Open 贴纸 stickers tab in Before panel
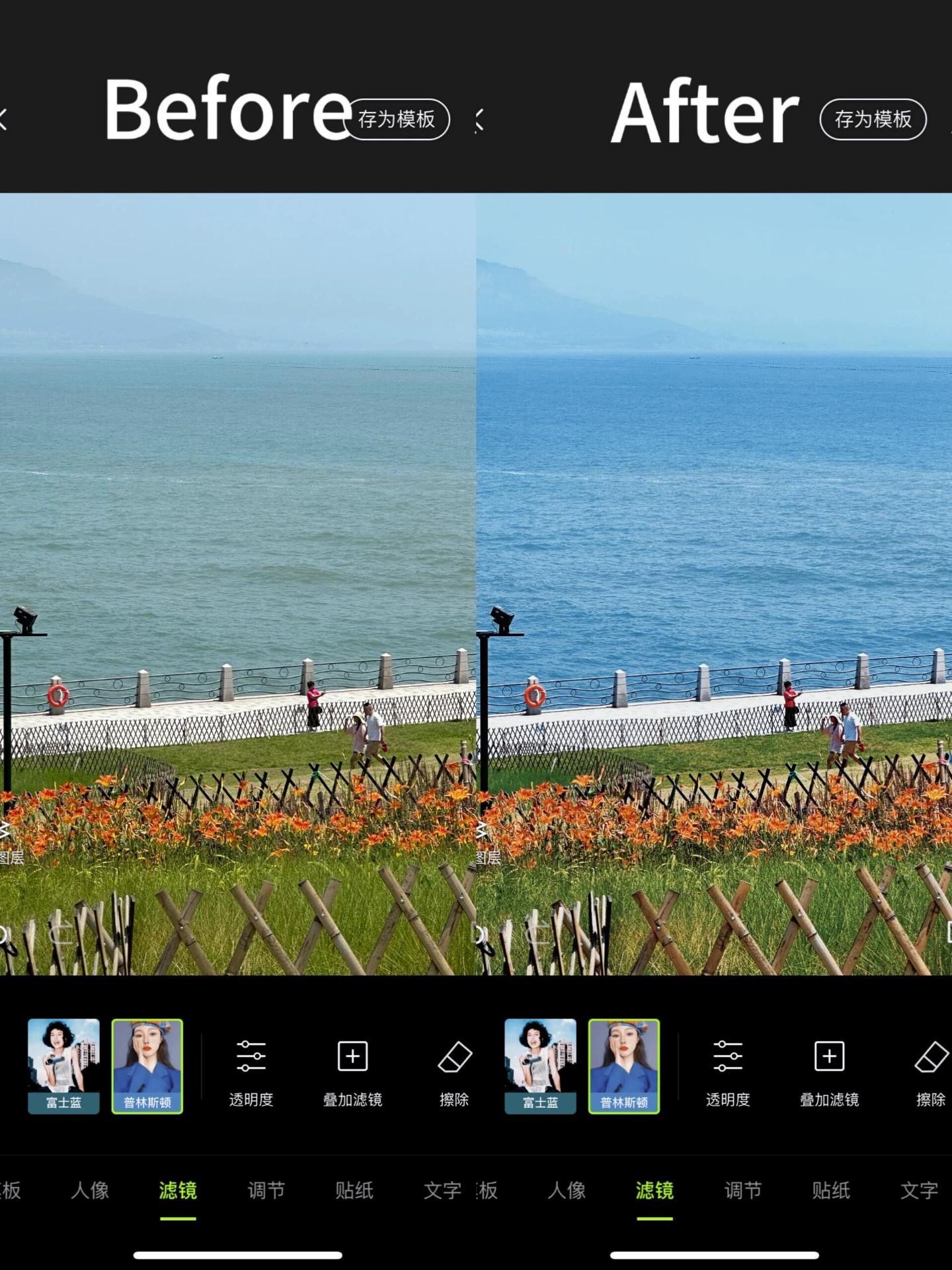The height and width of the screenshot is (1270, 952). point(354,1191)
